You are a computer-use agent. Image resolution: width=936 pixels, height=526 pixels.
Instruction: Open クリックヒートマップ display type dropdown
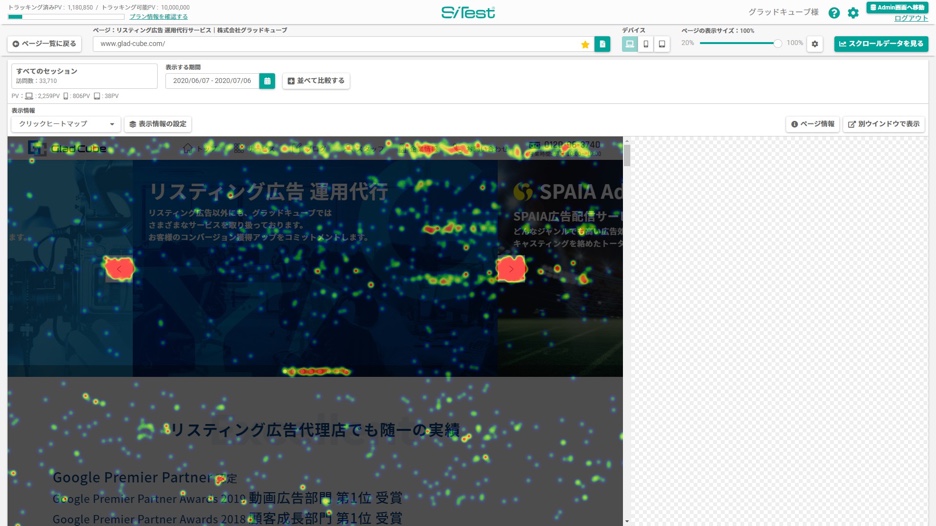66,124
